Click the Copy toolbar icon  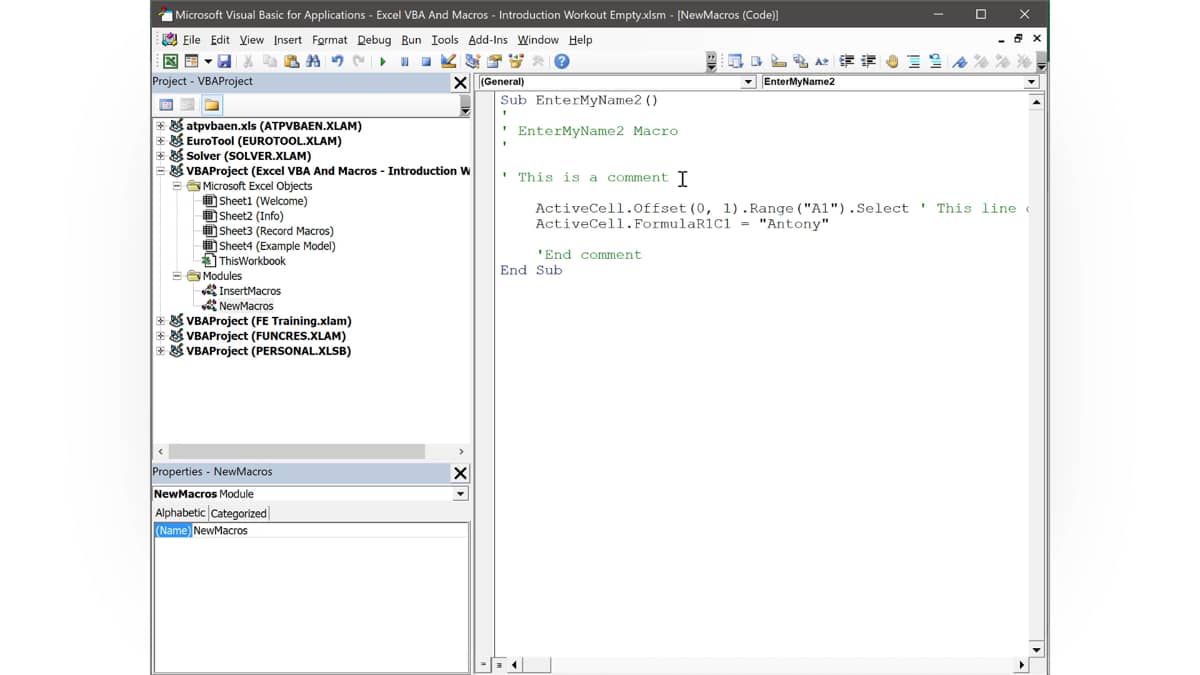270,62
